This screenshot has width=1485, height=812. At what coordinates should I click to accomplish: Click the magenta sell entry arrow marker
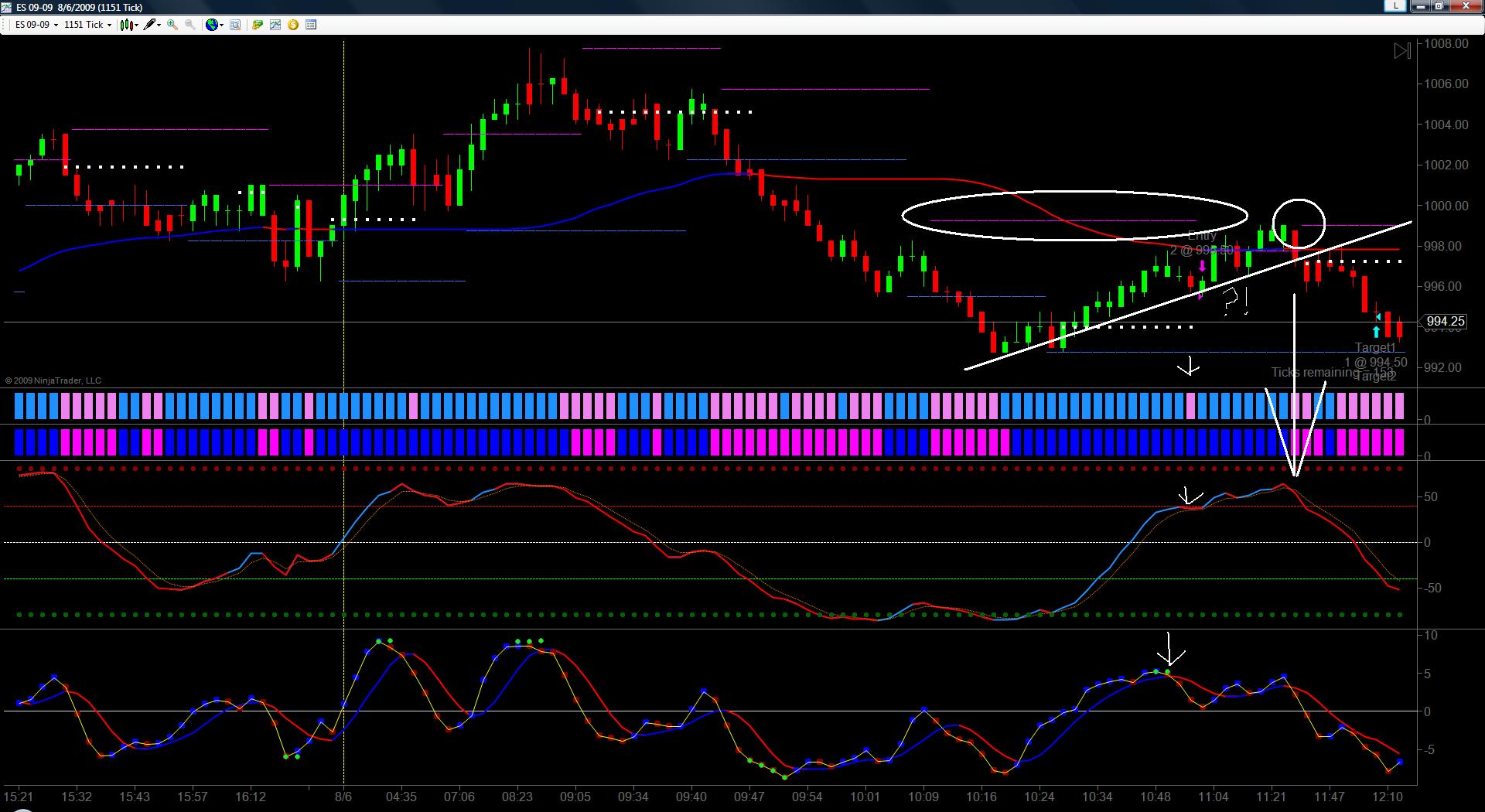click(x=1202, y=267)
